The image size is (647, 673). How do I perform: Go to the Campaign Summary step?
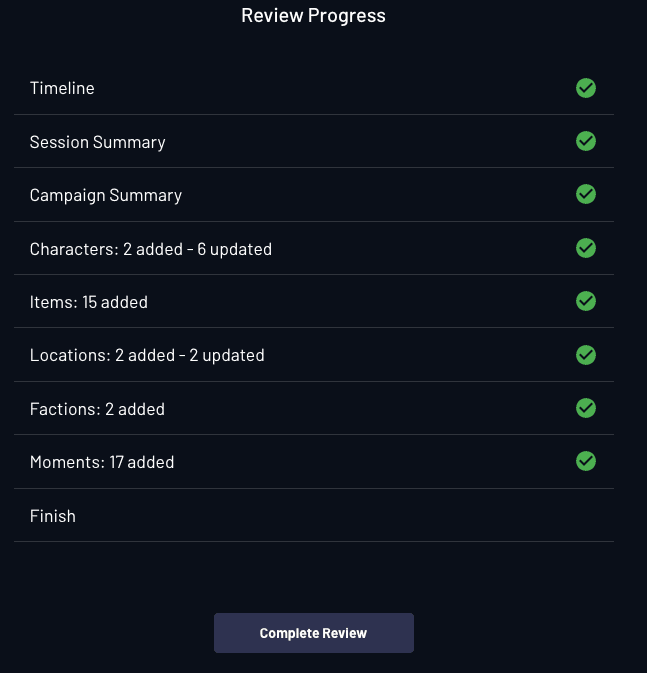click(105, 195)
